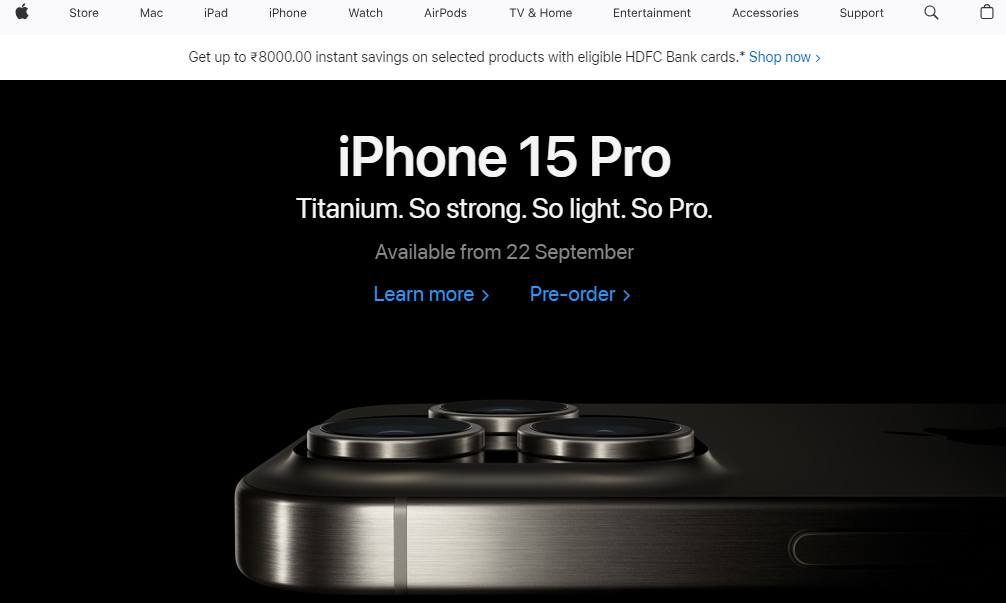Open the Watch menu item
The width and height of the screenshot is (1006, 603).
click(x=365, y=13)
